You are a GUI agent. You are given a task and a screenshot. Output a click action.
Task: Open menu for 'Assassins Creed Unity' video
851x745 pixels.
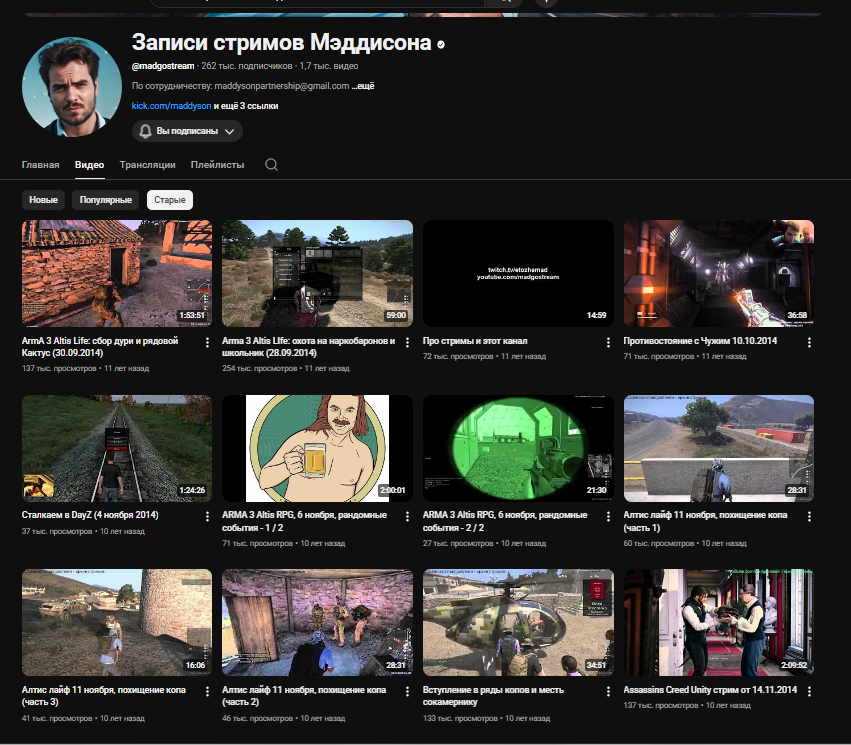809,691
